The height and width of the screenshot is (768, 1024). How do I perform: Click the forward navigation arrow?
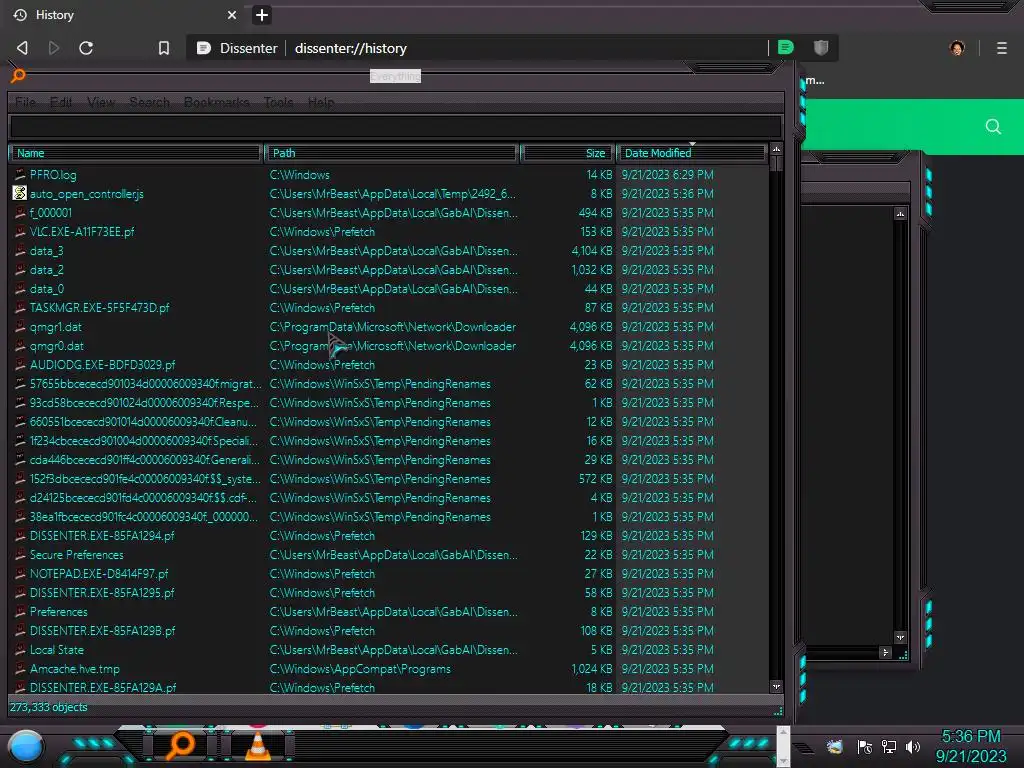[54, 48]
